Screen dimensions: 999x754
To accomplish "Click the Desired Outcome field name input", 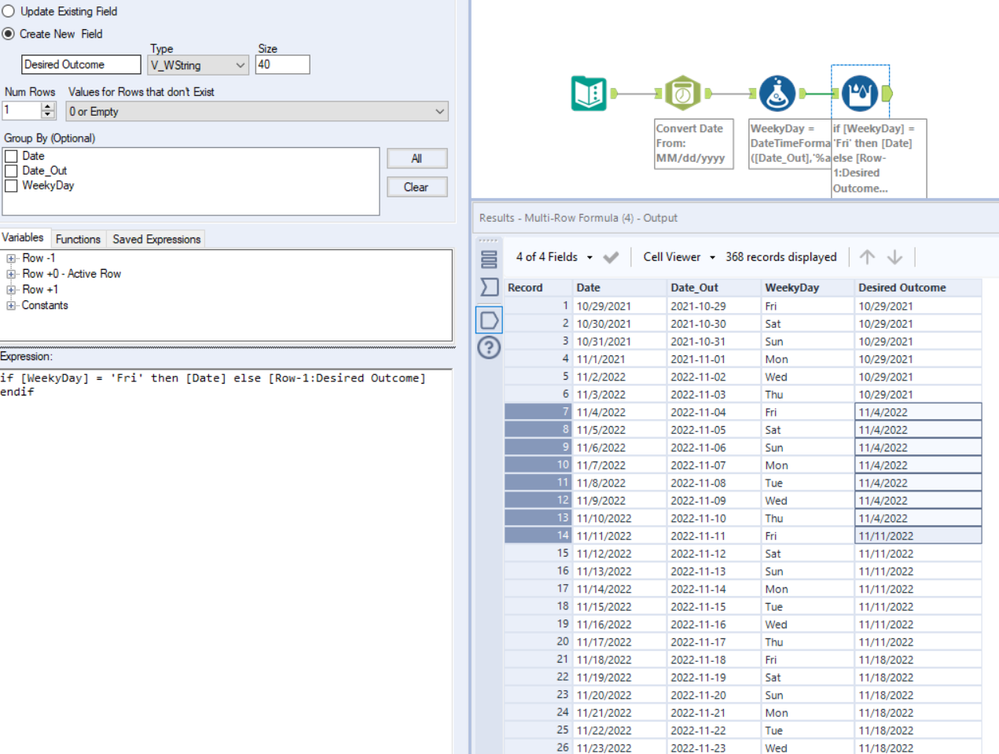I will pos(82,65).
